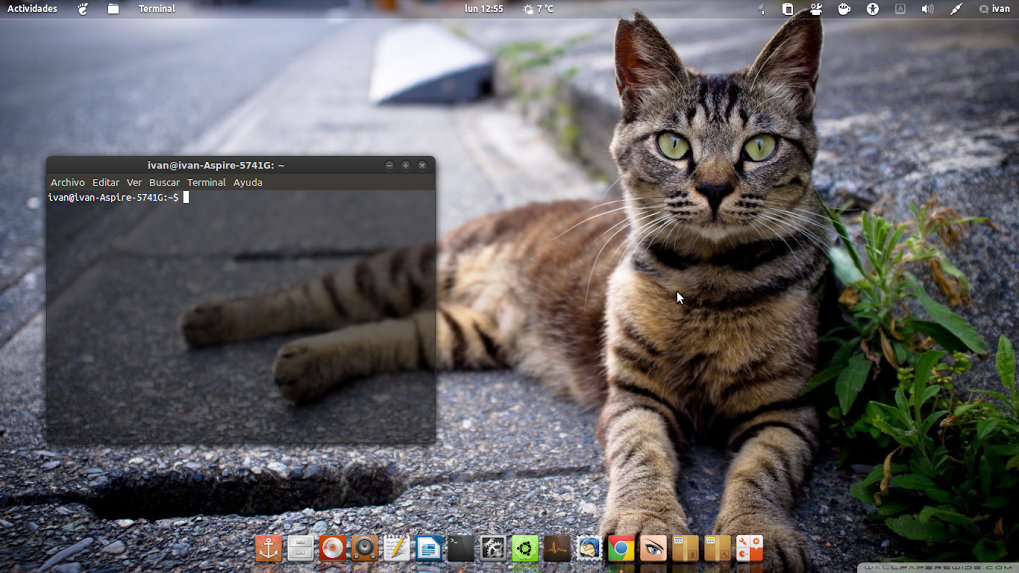Screen dimensions: 1019x573
Task: Open the ivan user menu
Action: pyautogui.click(x=994, y=9)
